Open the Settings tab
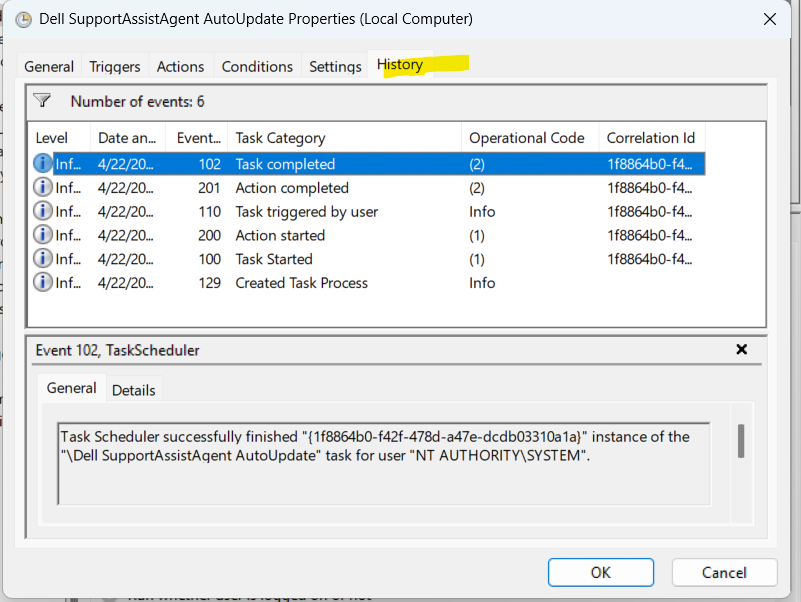Screen dimensions: 801x602 coord(335,66)
